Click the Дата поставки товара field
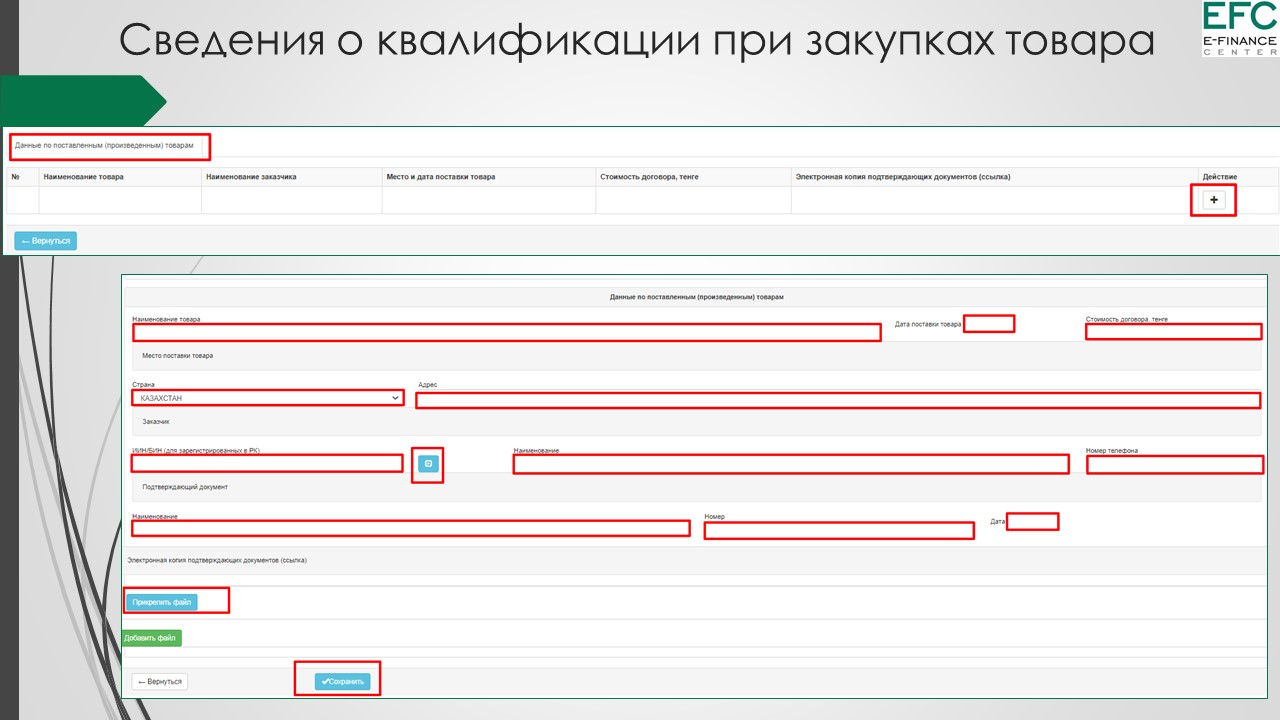1280x720 pixels. [x=989, y=323]
